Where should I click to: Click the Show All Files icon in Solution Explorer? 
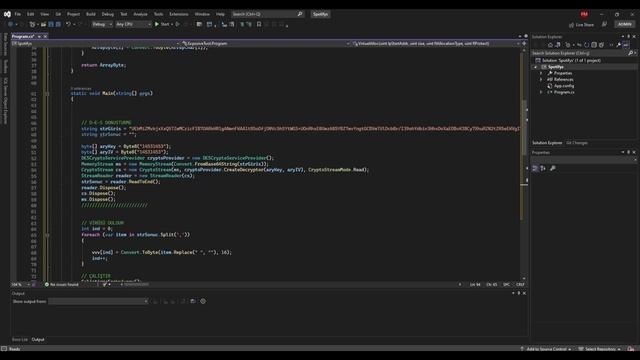point(601,45)
